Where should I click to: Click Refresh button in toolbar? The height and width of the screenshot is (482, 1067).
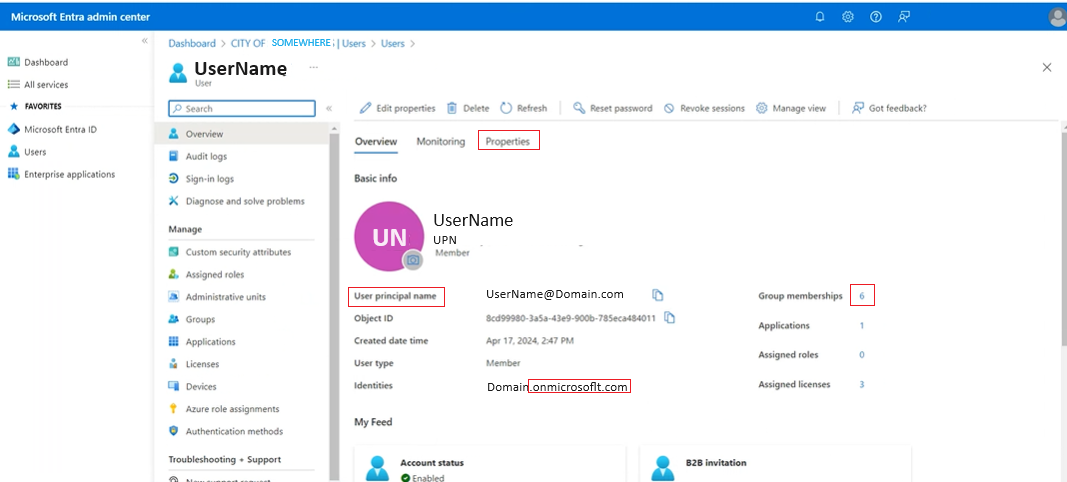tap(523, 108)
